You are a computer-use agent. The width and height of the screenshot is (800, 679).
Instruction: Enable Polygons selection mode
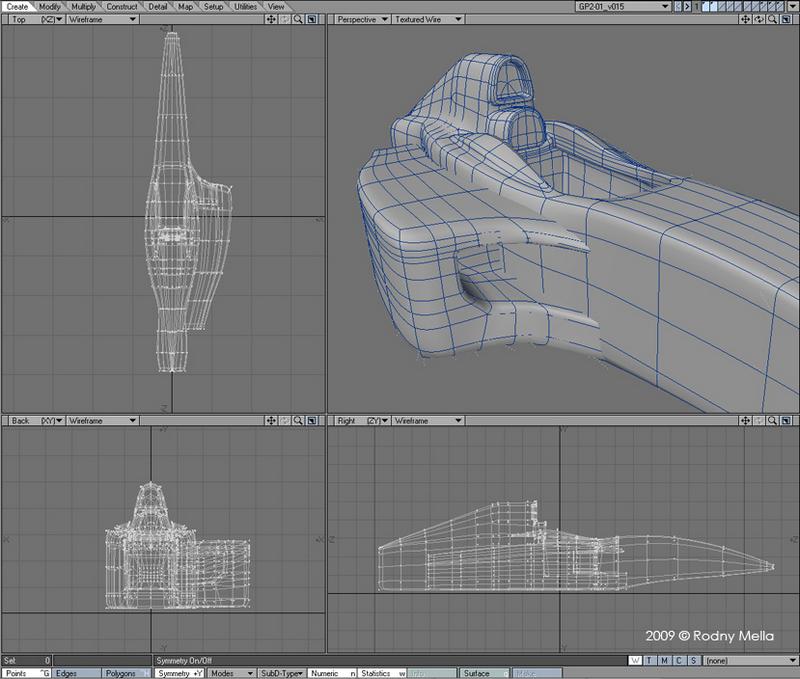pyautogui.click(x=126, y=674)
